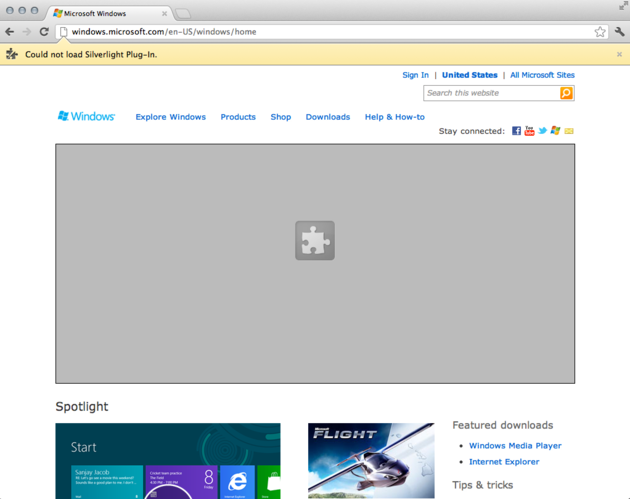Click the Windows flag social icon

click(x=555, y=130)
